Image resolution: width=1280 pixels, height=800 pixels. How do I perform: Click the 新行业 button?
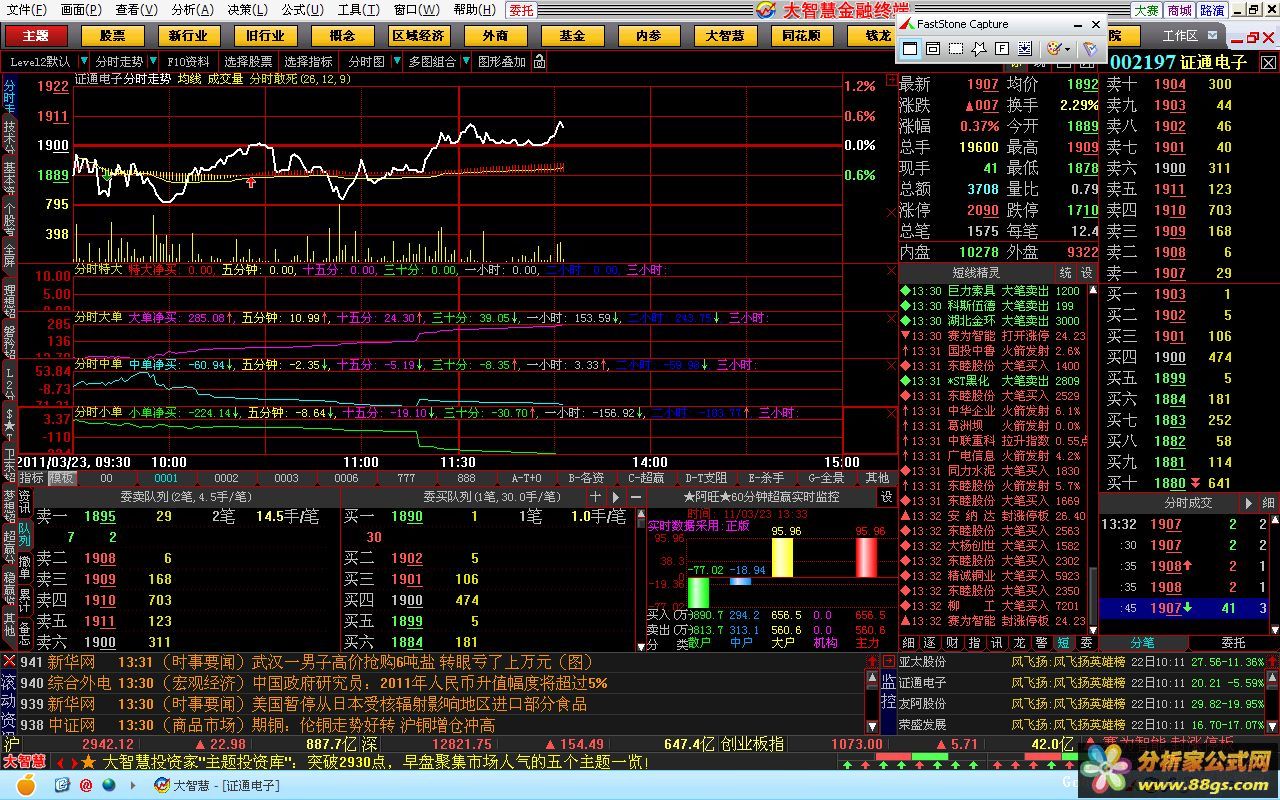tap(188, 35)
